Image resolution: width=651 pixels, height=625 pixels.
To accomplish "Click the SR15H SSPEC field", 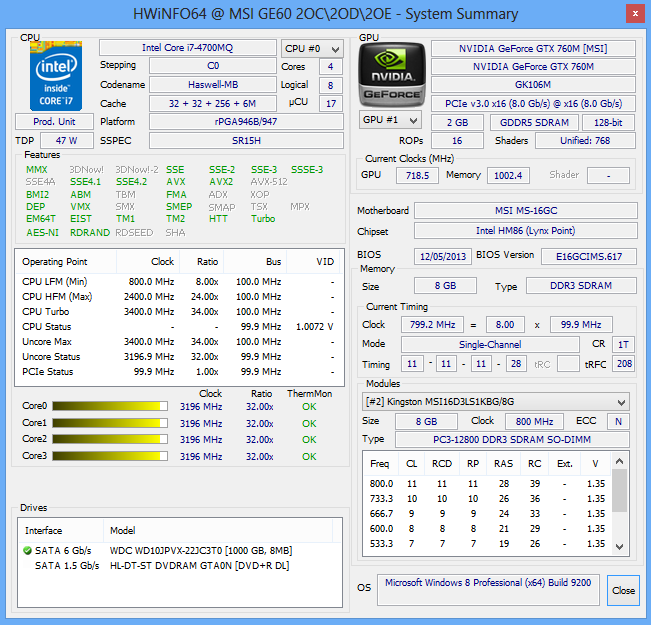I will point(246,141).
